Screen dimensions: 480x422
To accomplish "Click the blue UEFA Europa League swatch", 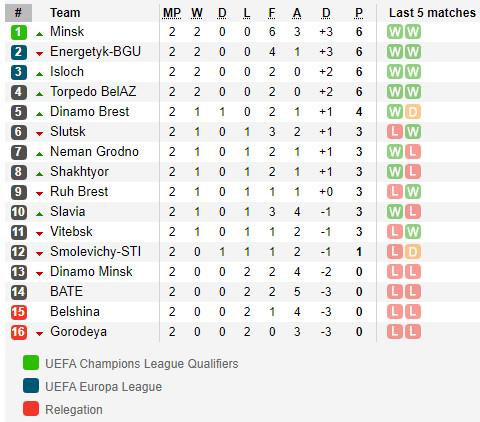I will coord(31,386).
